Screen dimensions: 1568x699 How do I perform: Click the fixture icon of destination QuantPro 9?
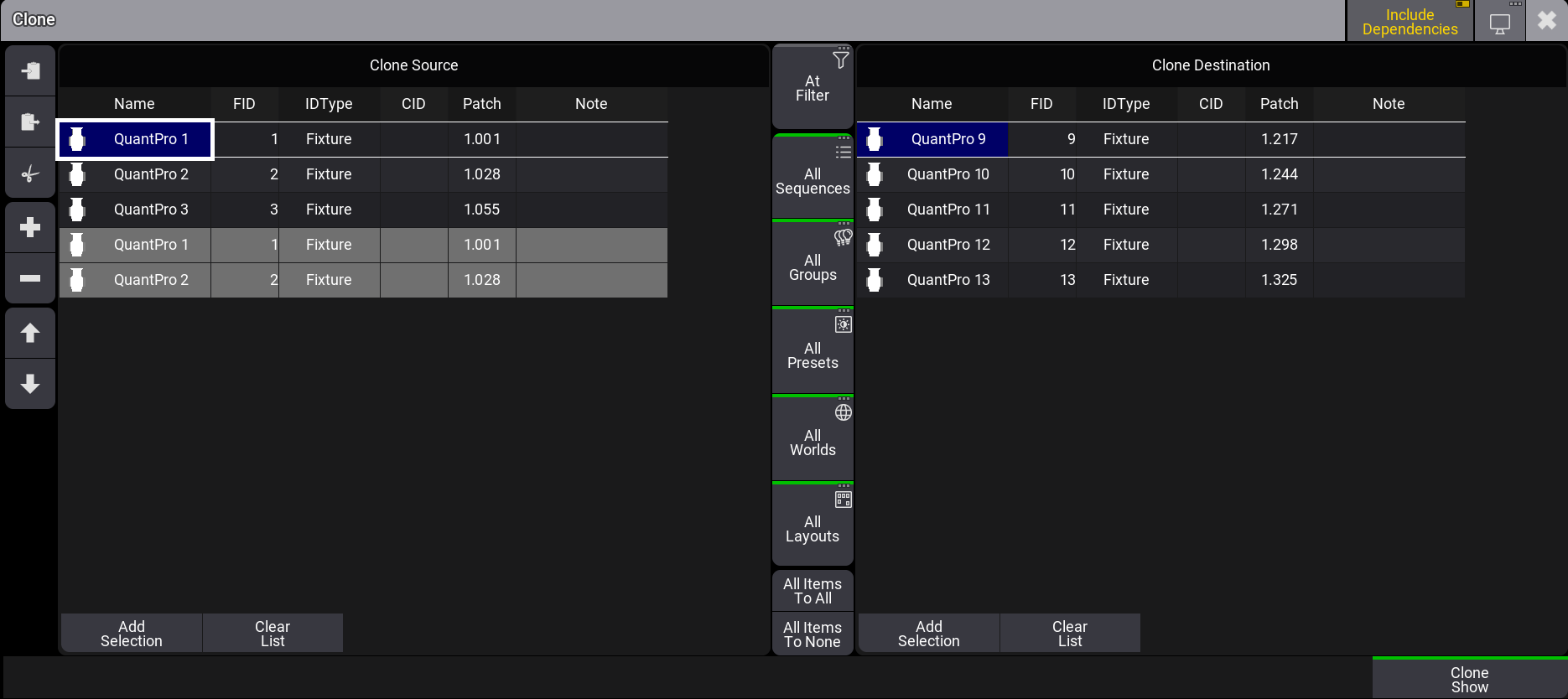(875, 139)
